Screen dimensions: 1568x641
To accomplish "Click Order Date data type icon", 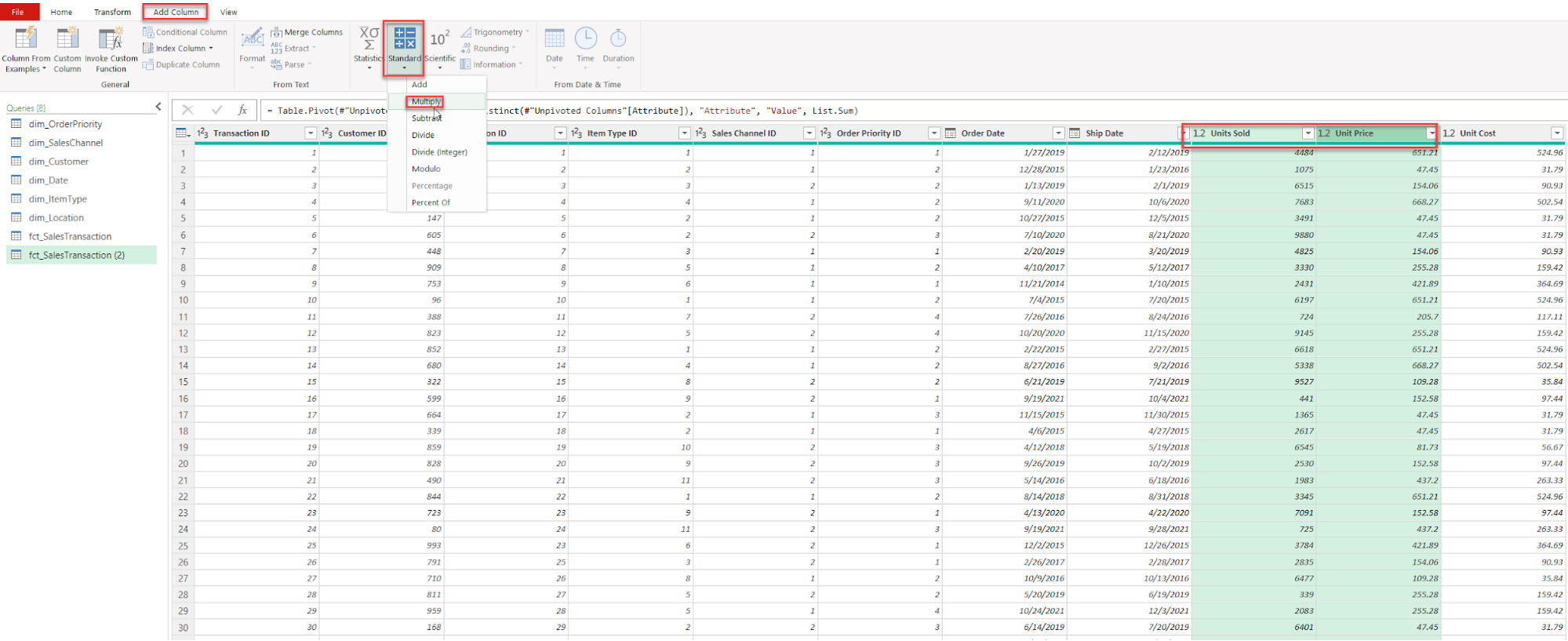I will [951, 133].
